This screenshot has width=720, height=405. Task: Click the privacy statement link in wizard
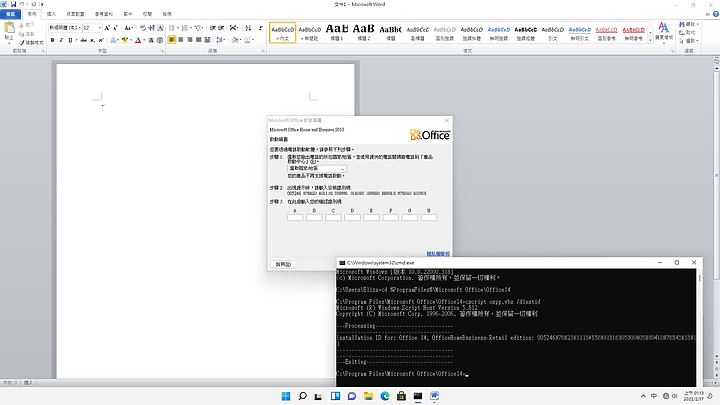(x=438, y=253)
